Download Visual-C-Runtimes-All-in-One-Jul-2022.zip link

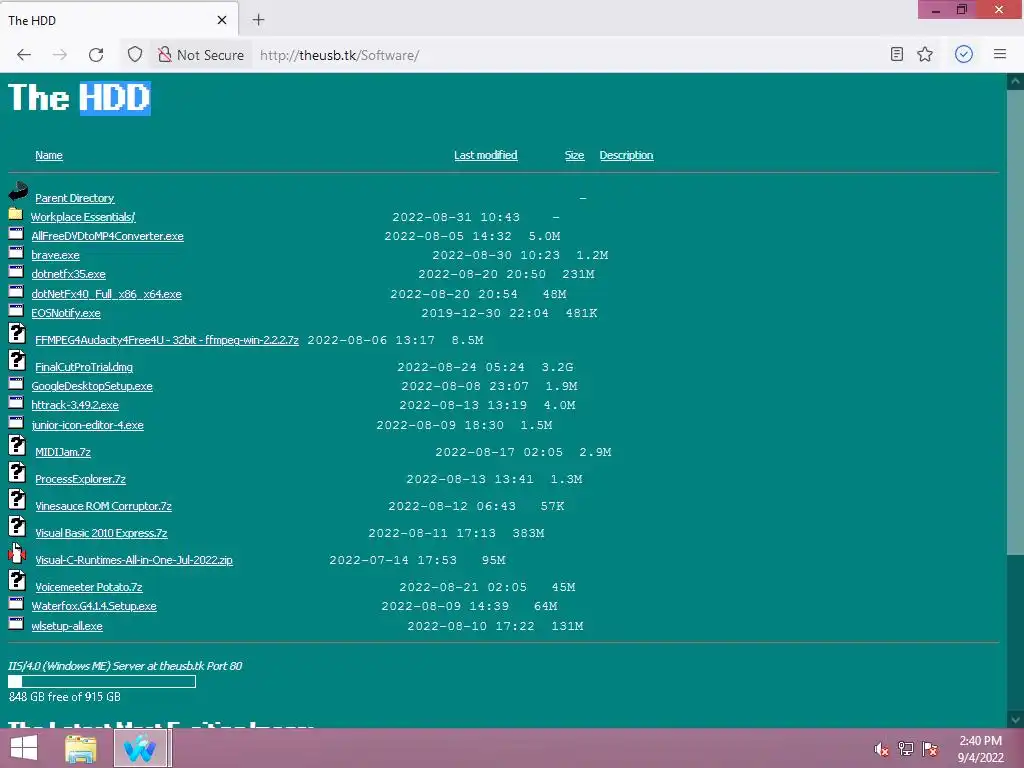134,560
